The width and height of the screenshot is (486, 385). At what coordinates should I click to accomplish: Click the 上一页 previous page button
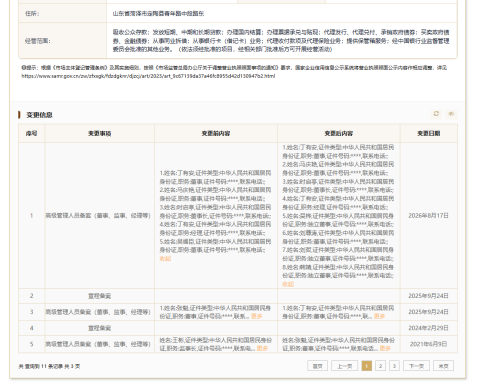[344, 366]
